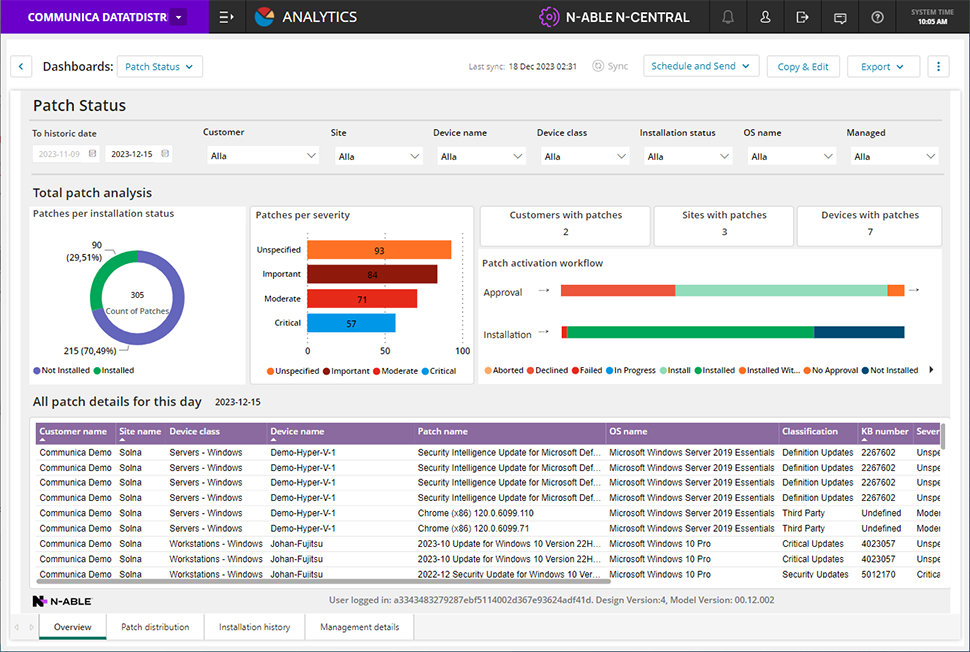Show next legend items with arrow
This screenshot has width=970, height=652.
click(931, 370)
